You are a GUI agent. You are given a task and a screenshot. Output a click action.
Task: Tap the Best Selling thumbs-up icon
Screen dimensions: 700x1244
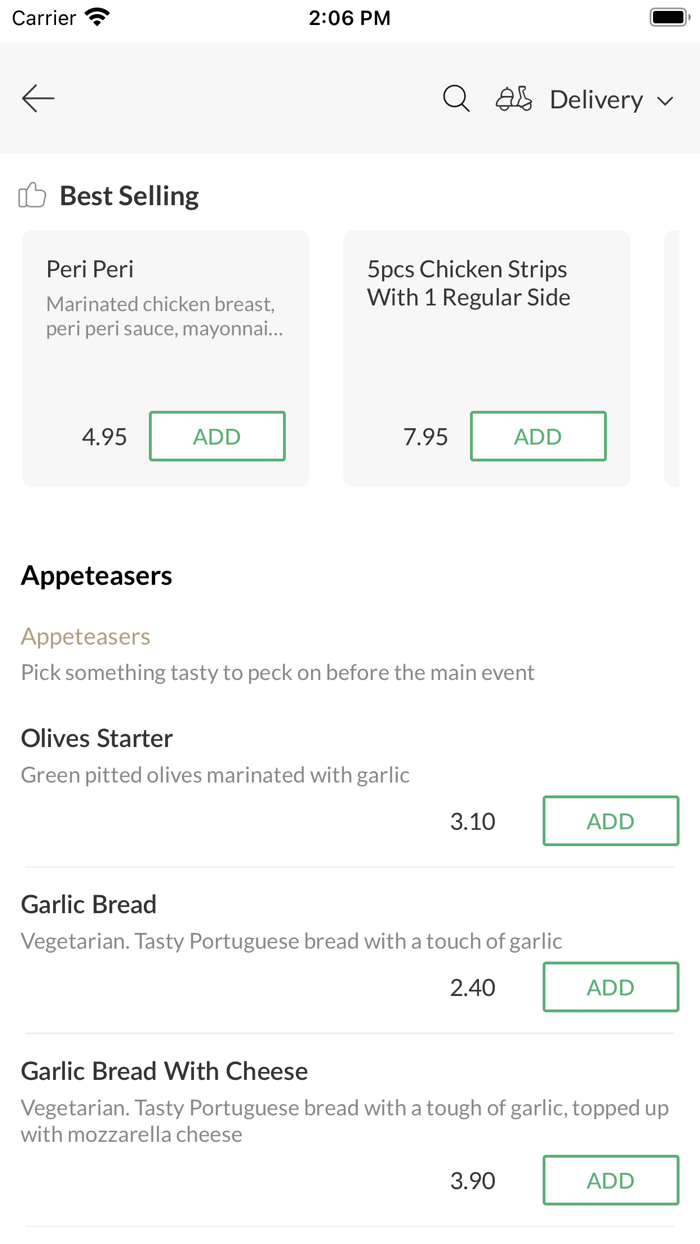click(x=33, y=195)
